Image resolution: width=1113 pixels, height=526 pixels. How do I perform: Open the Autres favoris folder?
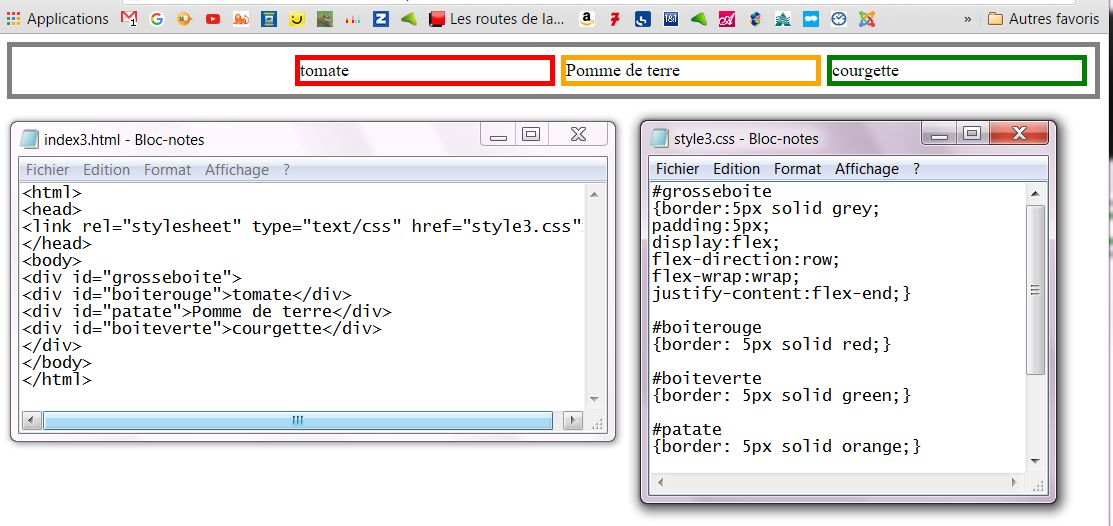coord(1043,18)
